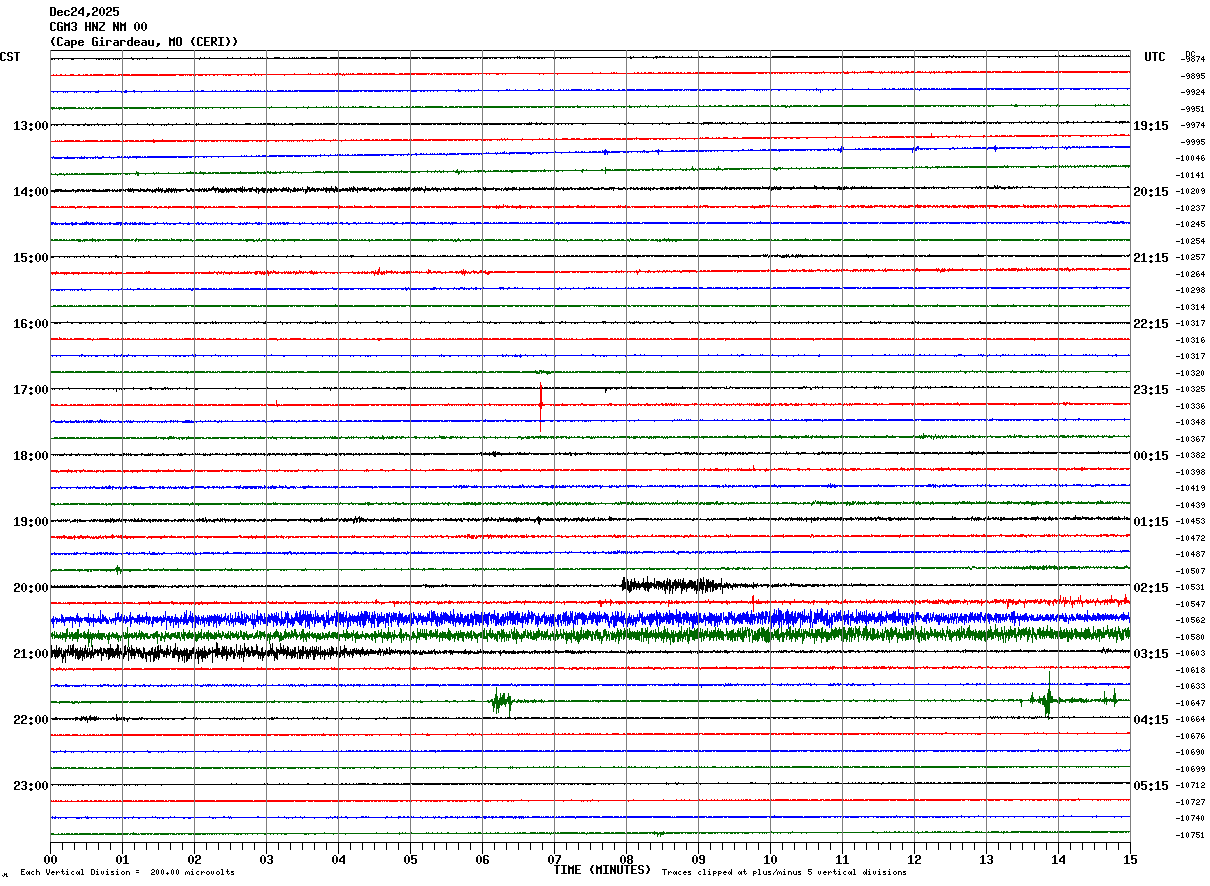Click the 19:15 UTC time label
Screen dimensions: 1210x886
(x=1151, y=126)
